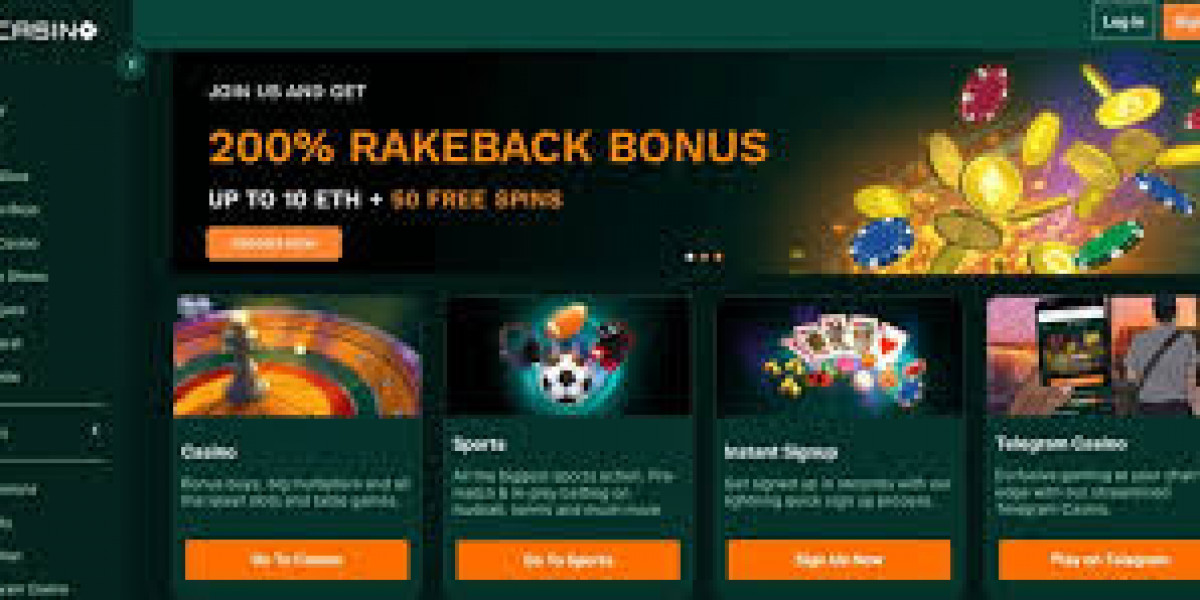Open the playing cards Instant Signup thumbnail
1200x600 pixels.
pos(840,355)
